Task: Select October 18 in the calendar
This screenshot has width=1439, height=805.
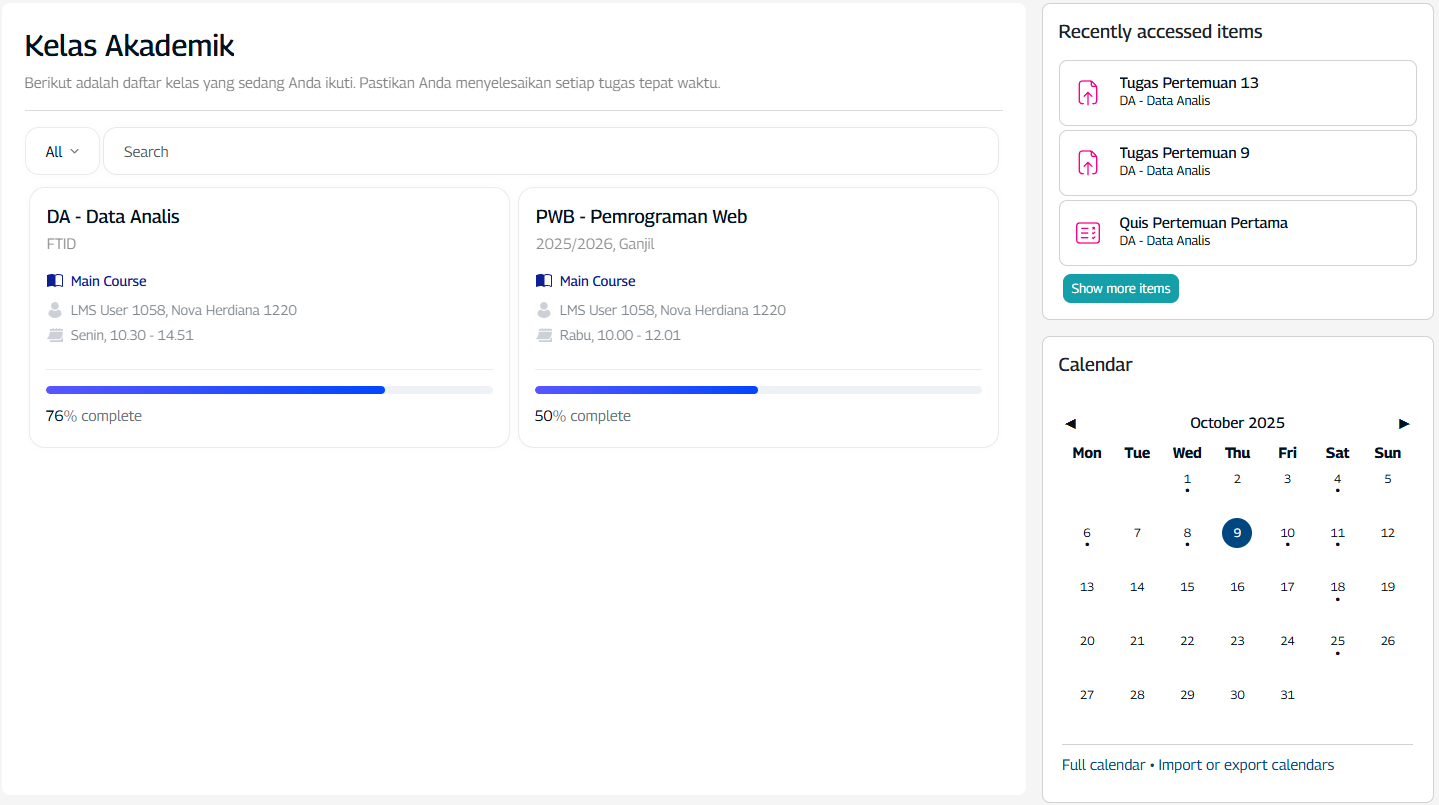Action: click(x=1337, y=587)
